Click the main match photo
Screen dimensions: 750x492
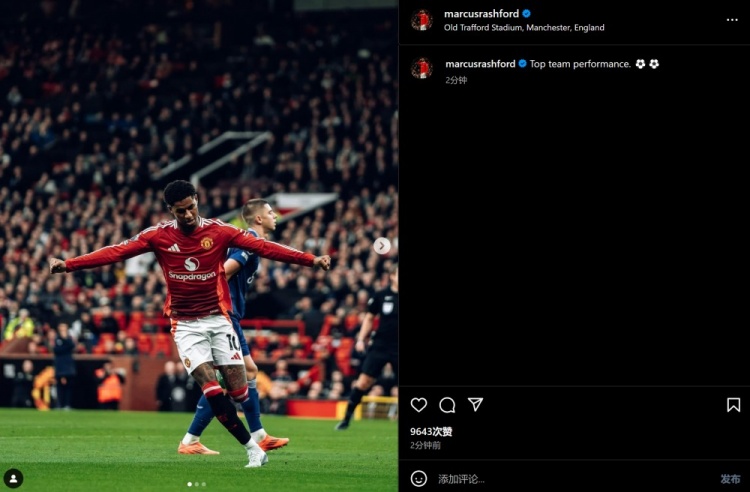[x=199, y=246]
